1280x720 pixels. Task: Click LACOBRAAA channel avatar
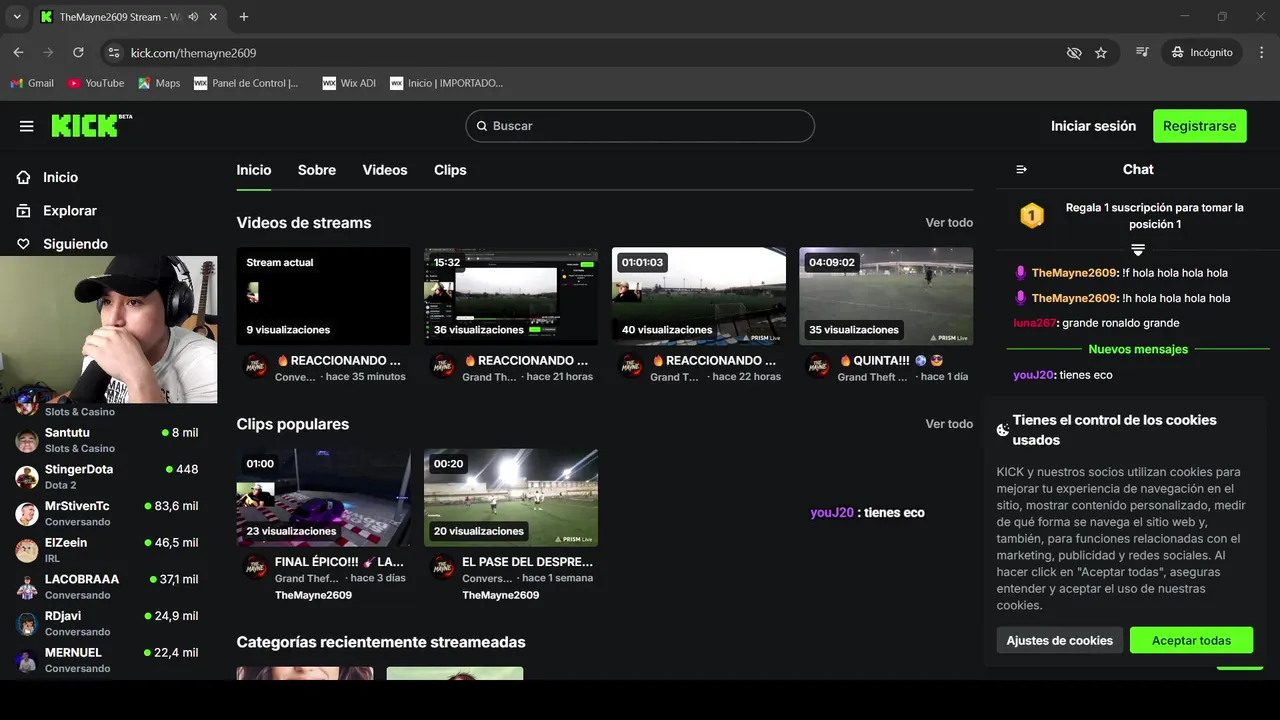(27, 587)
